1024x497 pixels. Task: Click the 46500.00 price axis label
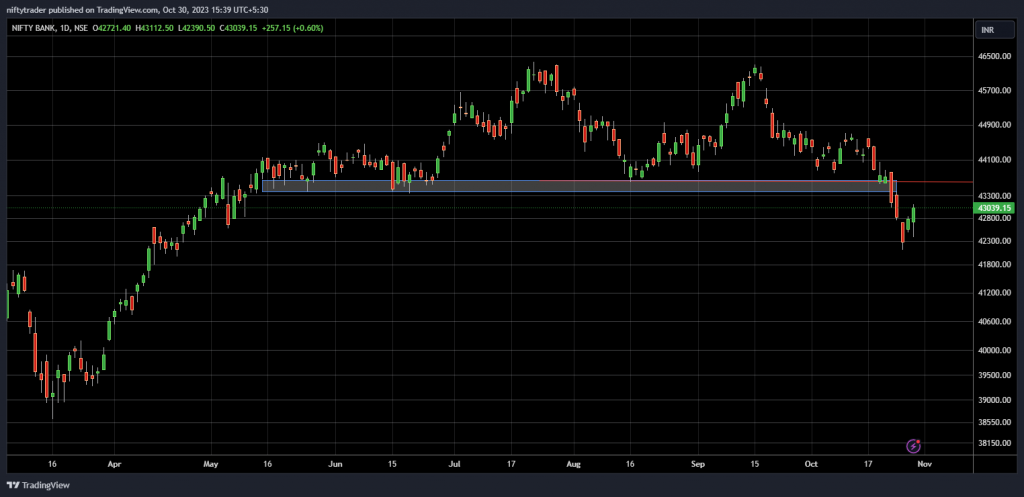[995, 57]
